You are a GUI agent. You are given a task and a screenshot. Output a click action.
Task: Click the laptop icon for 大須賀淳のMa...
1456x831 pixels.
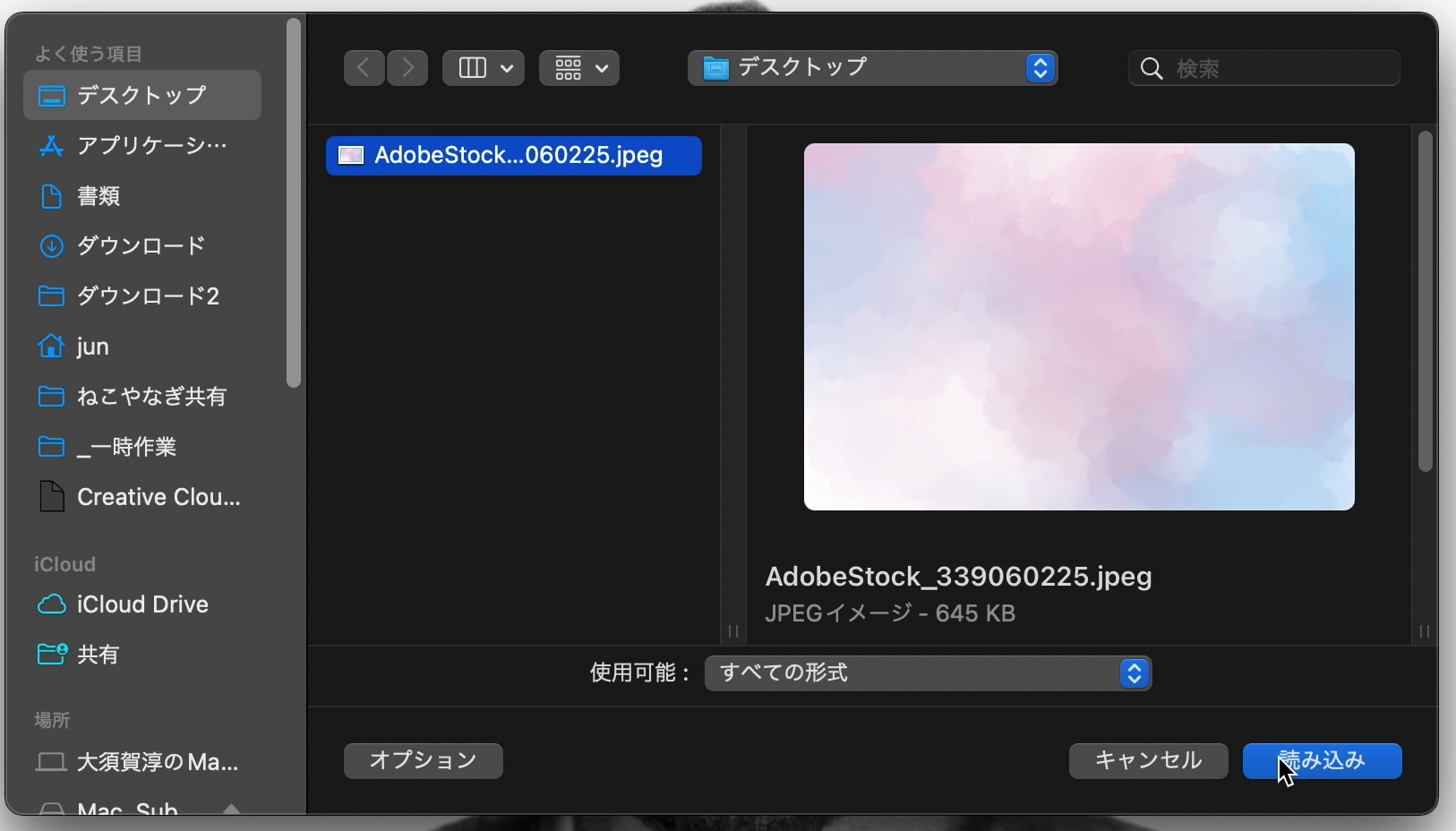pos(51,762)
